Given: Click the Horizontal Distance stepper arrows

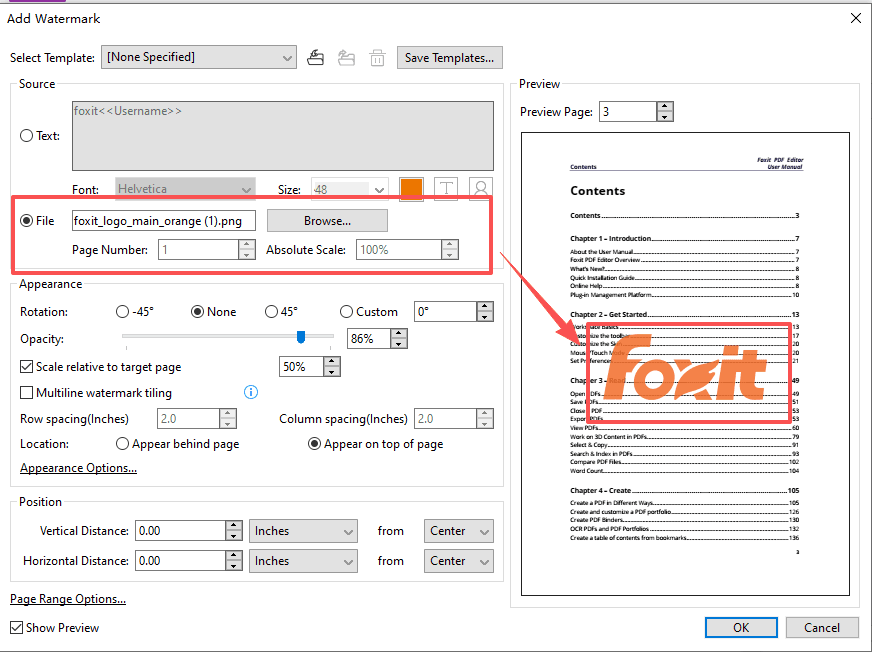Looking at the screenshot, I should [234, 561].
